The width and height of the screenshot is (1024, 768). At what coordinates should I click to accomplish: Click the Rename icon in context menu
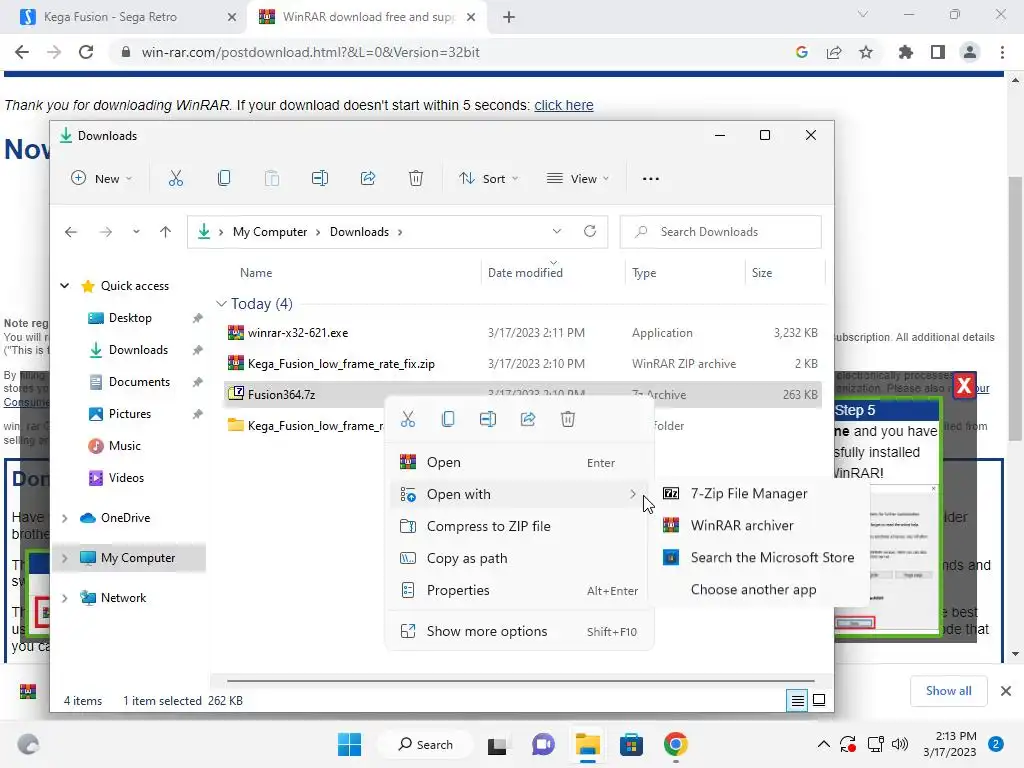pyautogui.click(x=488, y=419)
